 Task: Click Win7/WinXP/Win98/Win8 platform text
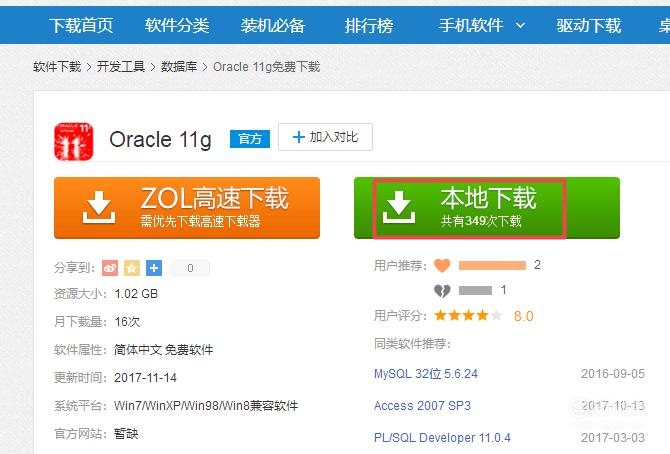coord(206,406)
